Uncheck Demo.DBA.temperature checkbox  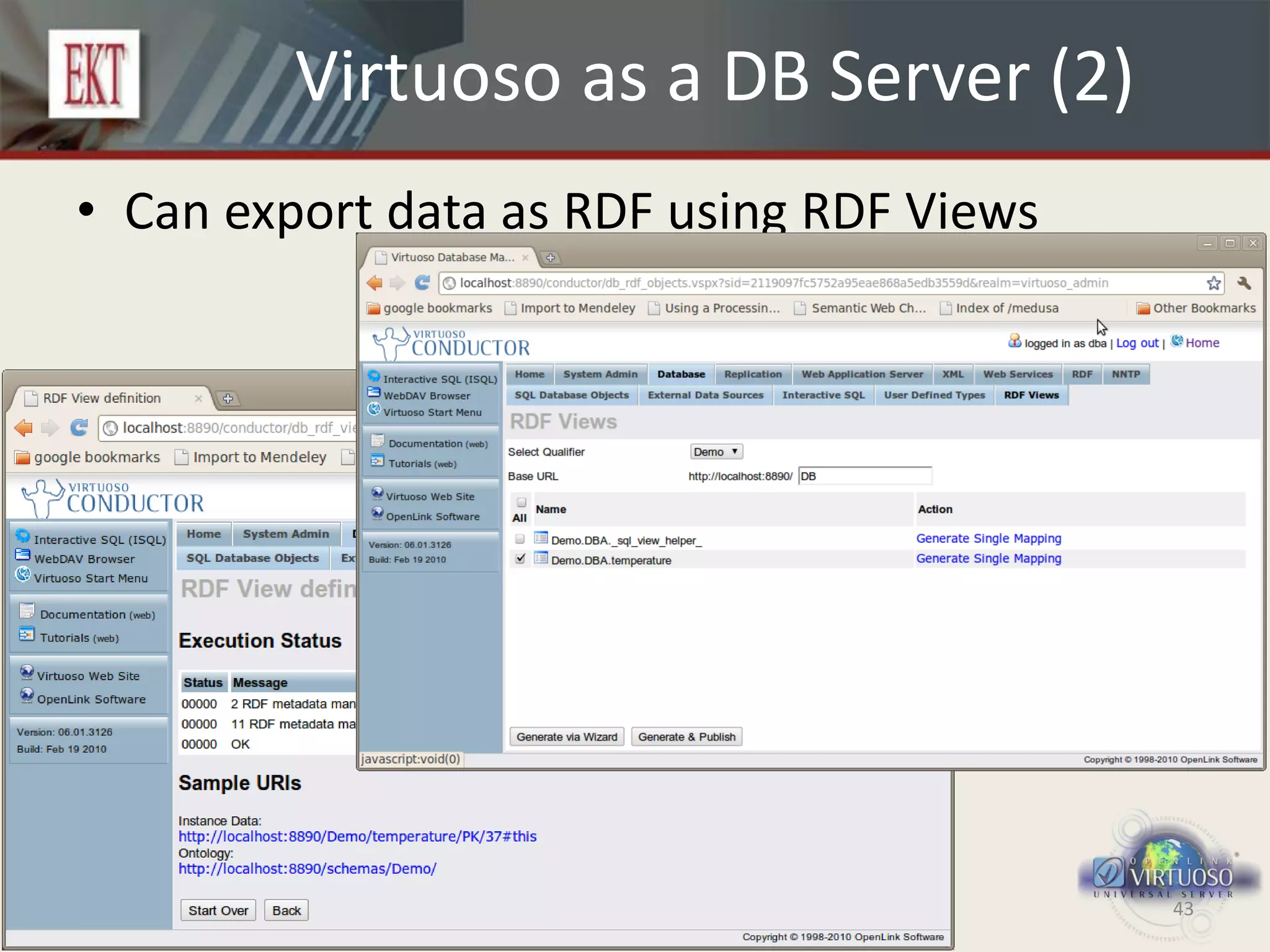coord(520,558)
